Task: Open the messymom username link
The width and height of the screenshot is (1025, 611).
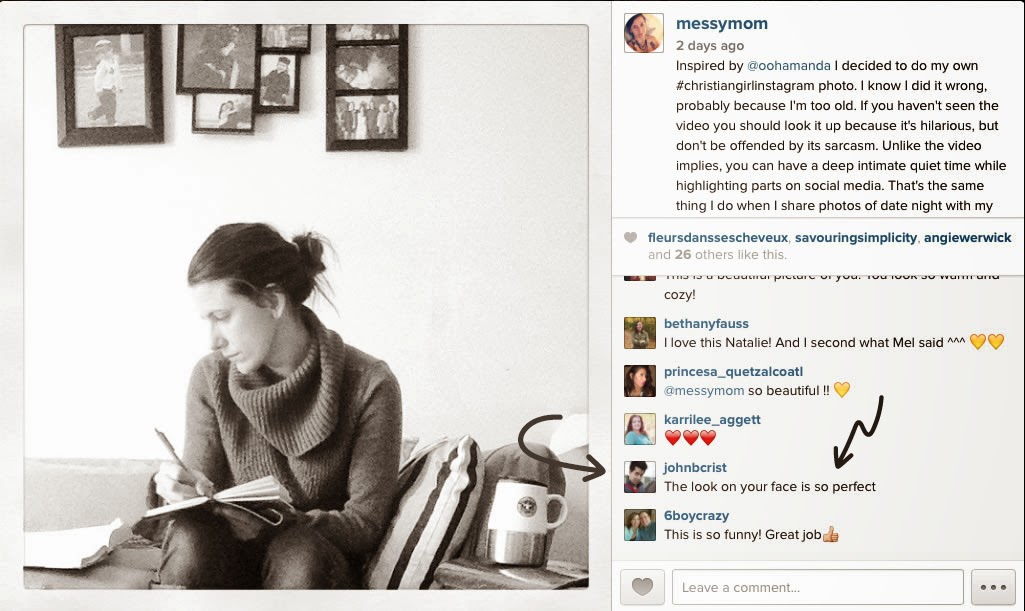Action: point(722,24)
